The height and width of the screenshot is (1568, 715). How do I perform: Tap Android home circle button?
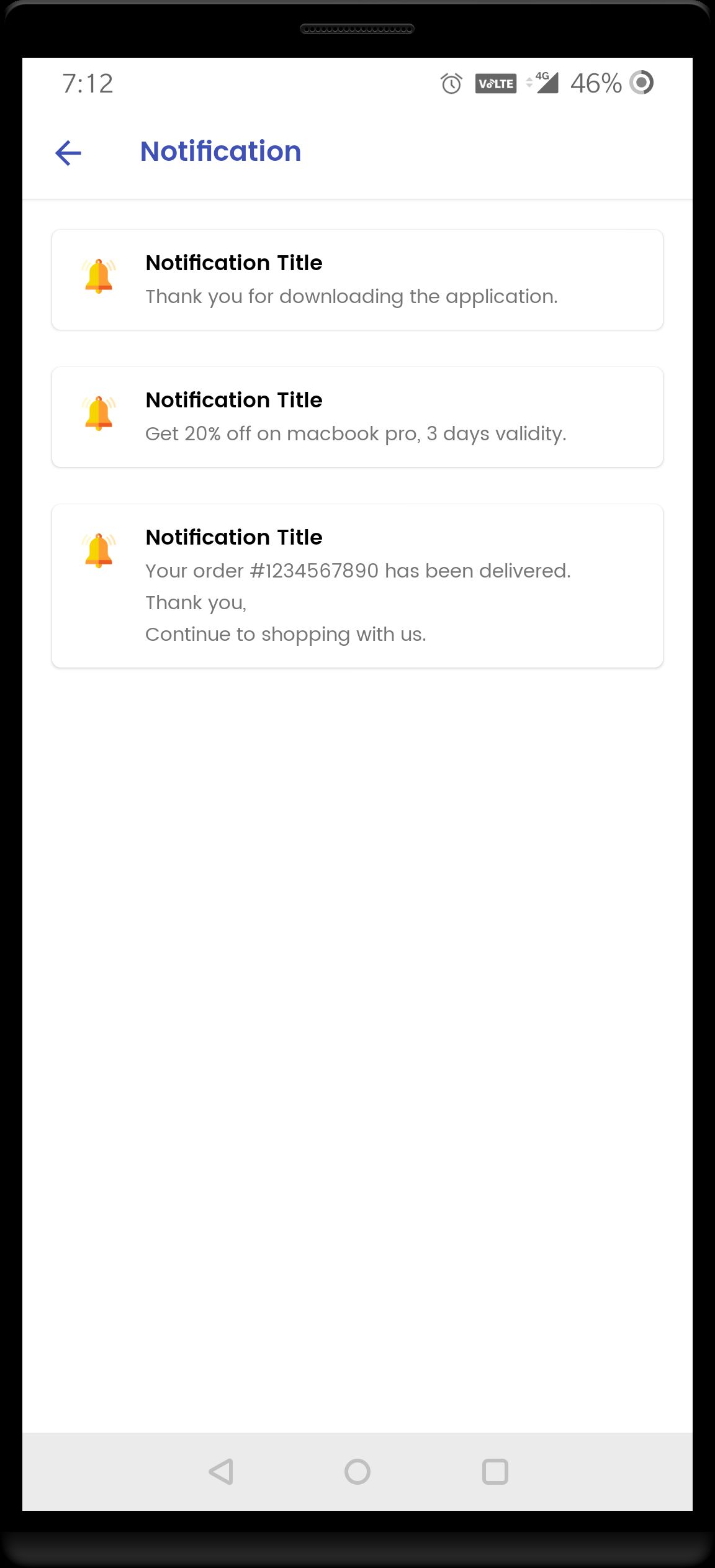(x=357, y=1472)
